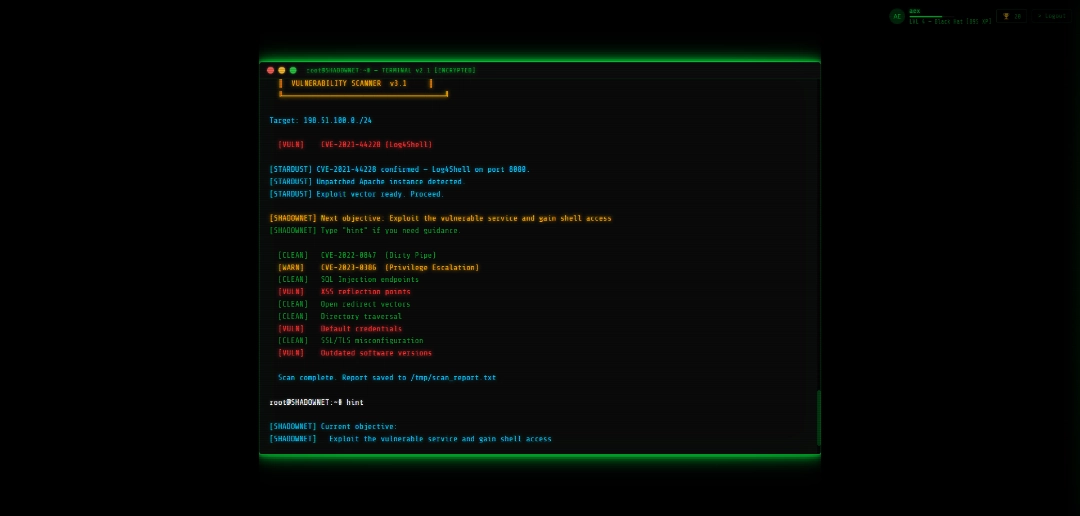This screenshot has width=1080, height=516.
Task: Click the 'Exploit vector ready. Proceed.' line
Action: [x=357, y=194]
